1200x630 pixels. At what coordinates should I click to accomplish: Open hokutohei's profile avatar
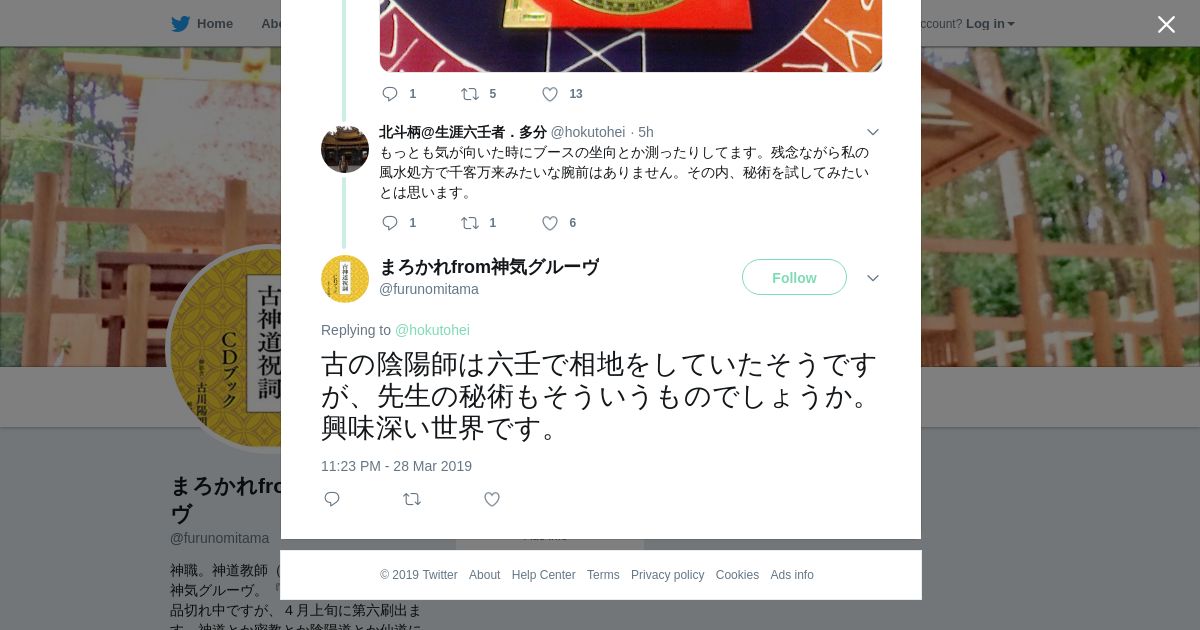345,149
